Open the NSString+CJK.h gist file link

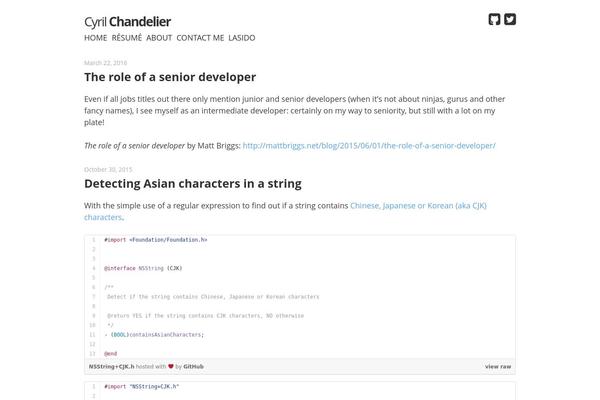coord(112,366)
